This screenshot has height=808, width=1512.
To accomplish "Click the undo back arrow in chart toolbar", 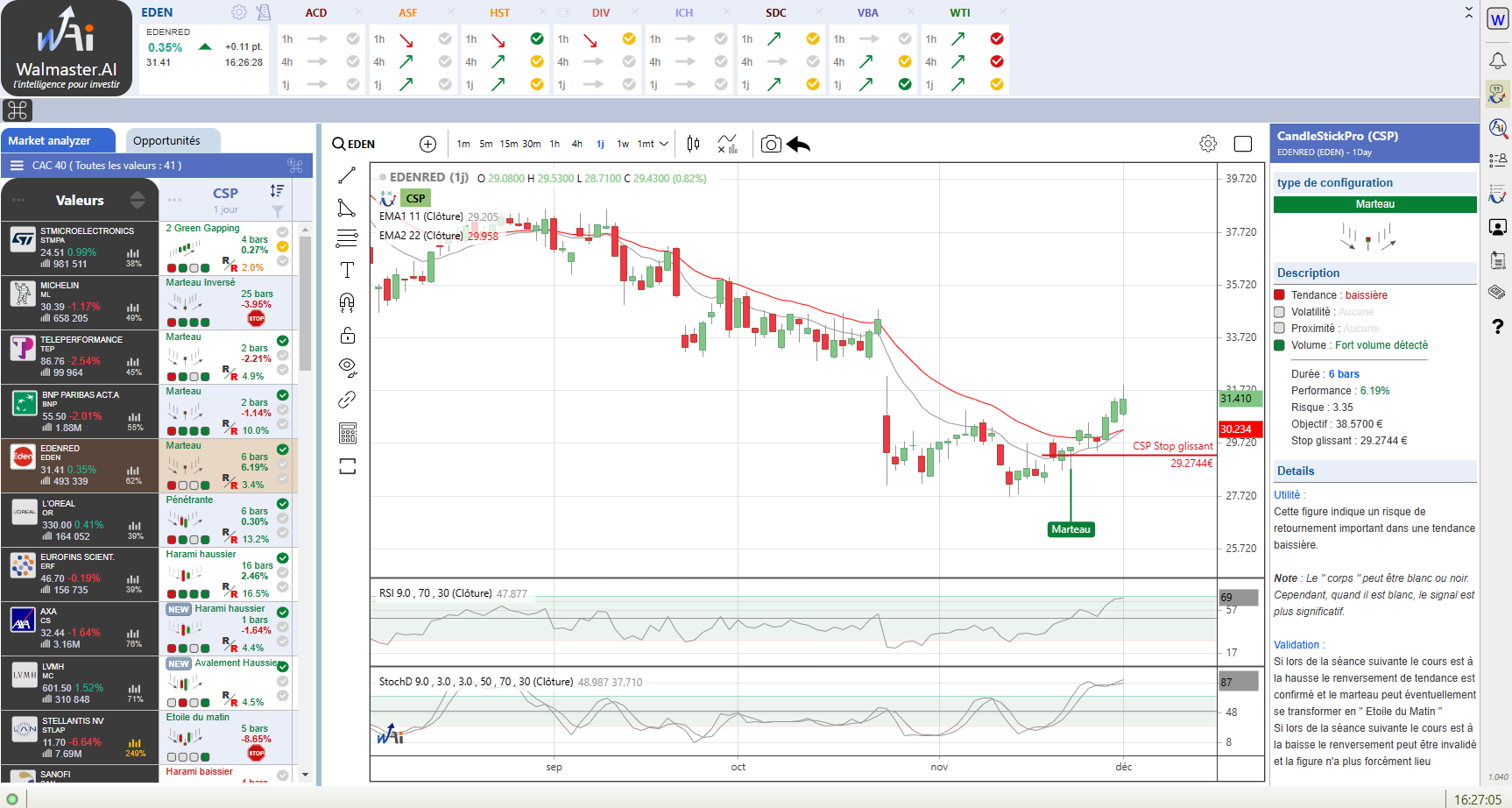I will pos(799,145).
